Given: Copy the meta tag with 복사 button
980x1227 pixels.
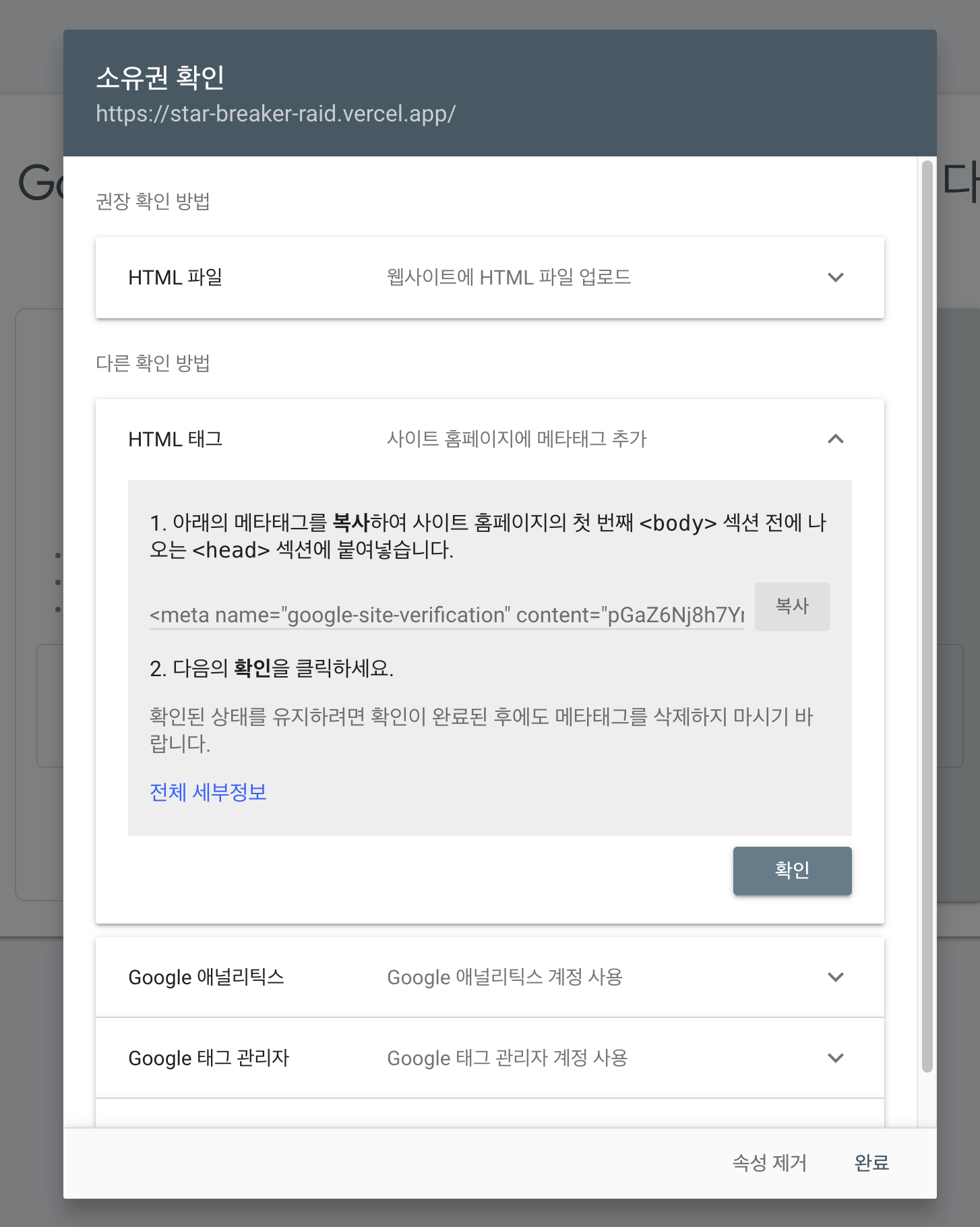Looking at the screenshot, I should [792, 607].
